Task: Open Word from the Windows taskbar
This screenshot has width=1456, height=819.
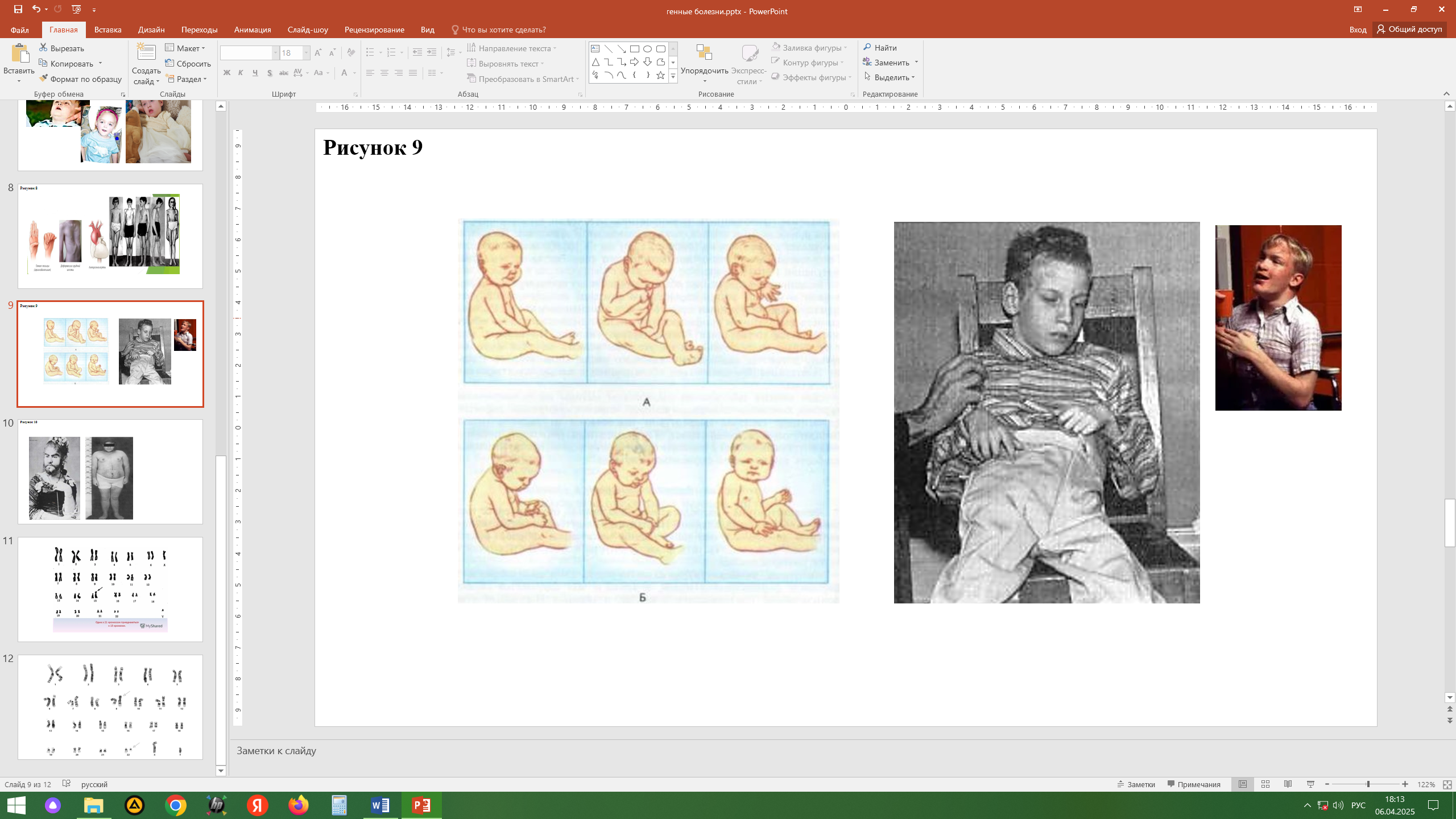Action: 380,805
